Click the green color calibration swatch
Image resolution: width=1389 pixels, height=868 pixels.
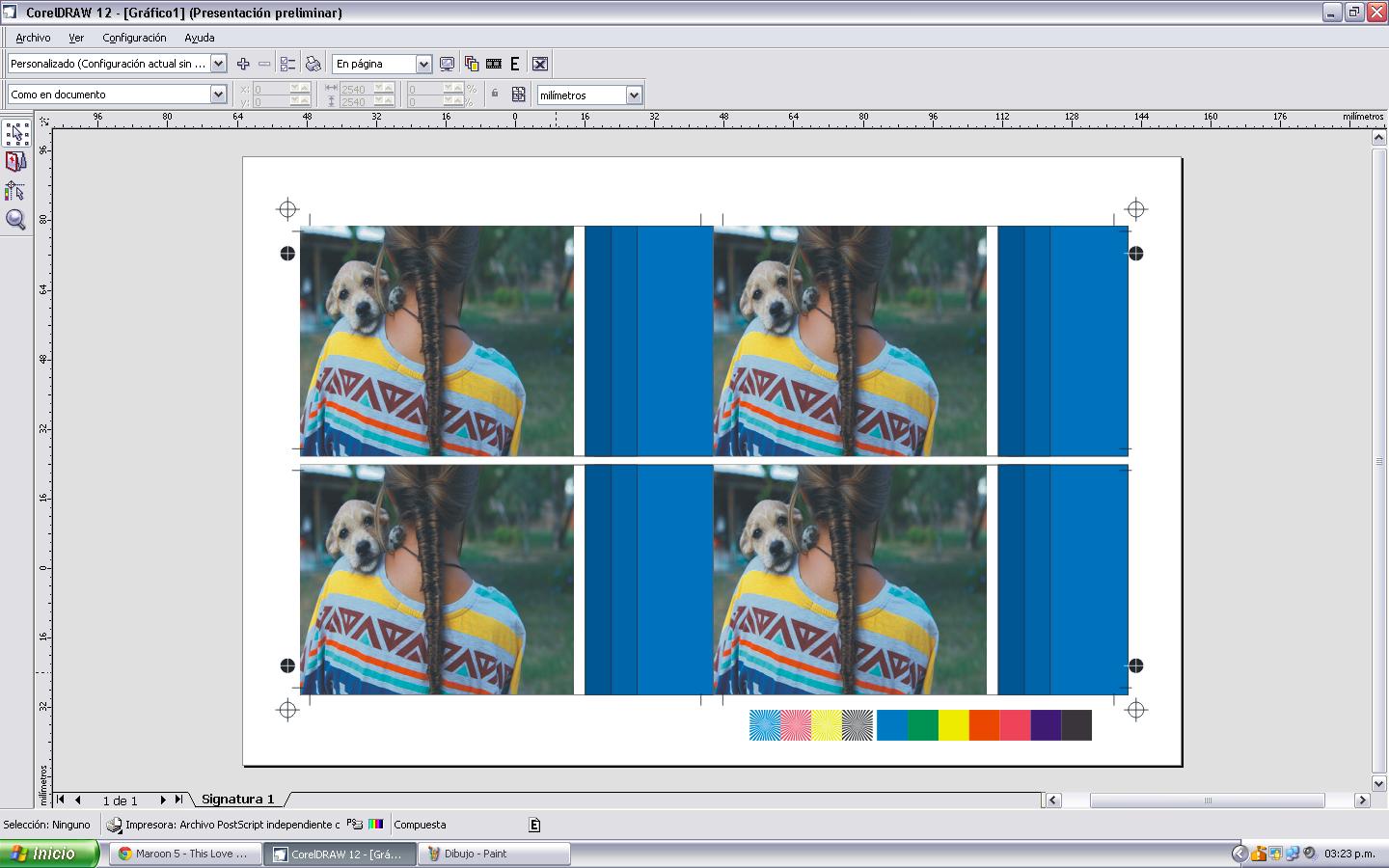coord(923,725)
